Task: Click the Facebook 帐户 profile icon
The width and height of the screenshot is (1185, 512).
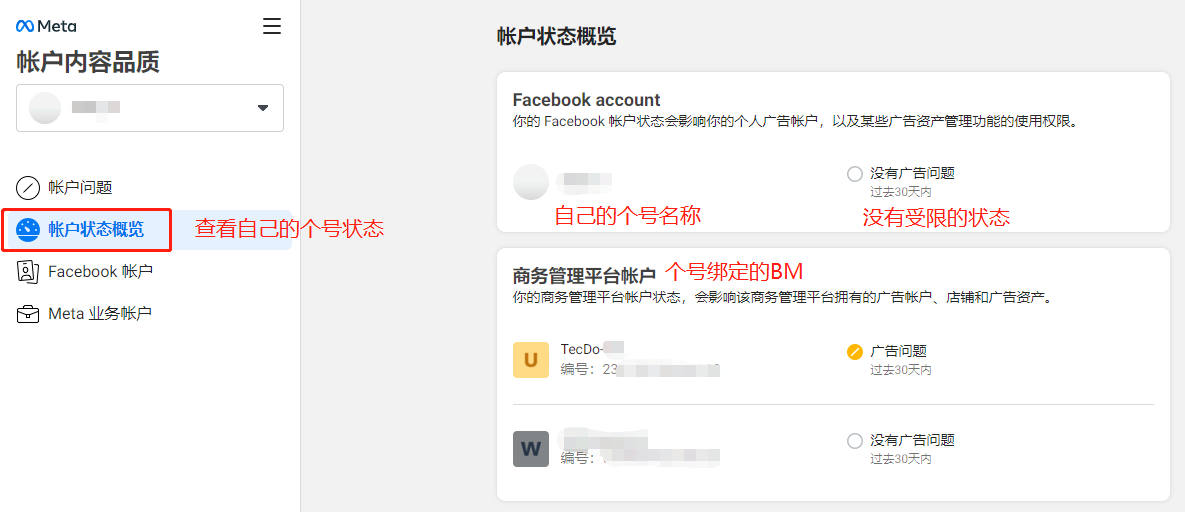Action: (28, 272)
